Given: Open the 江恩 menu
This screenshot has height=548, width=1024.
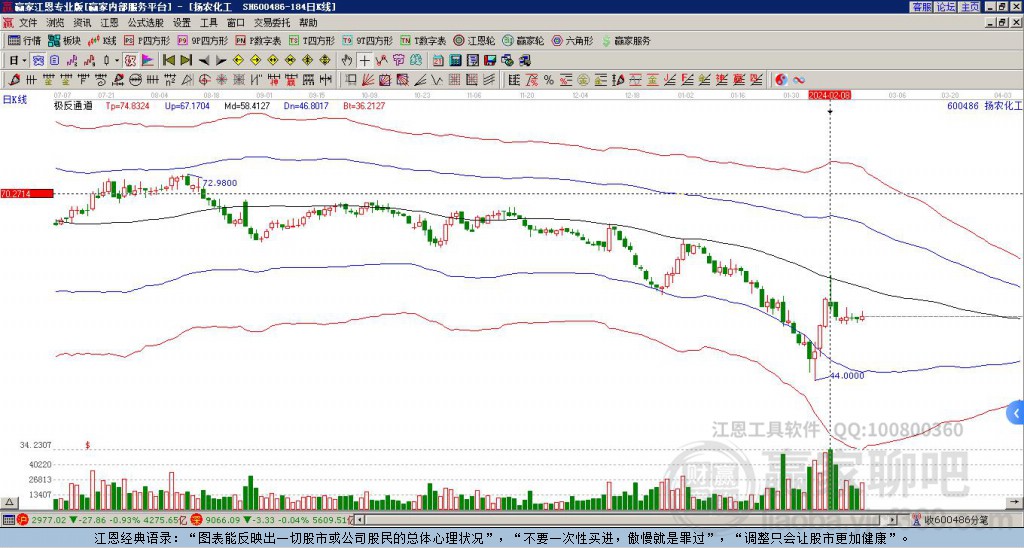Looking at the screenshot, I should click(x=109, y=23).
